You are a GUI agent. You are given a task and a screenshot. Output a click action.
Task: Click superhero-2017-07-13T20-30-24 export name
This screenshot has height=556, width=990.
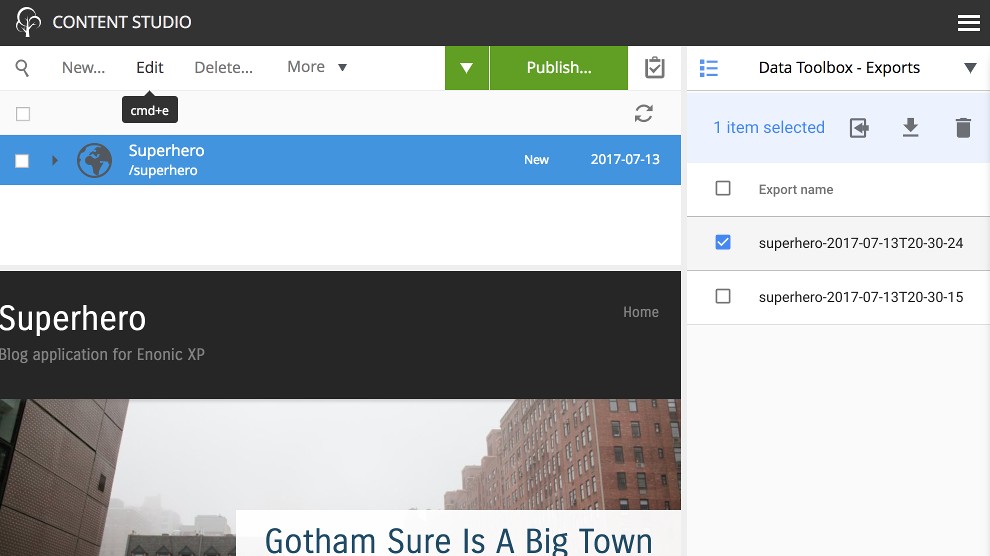(x=861, y=243)
